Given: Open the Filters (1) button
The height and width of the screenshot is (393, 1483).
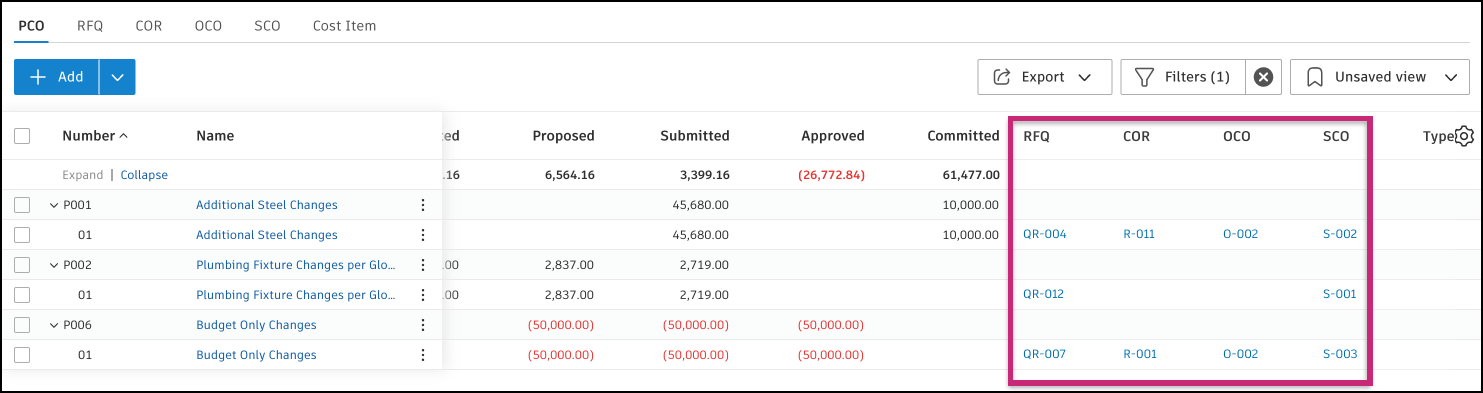Looking at the screenshot, I should (x=1183, y=77).
